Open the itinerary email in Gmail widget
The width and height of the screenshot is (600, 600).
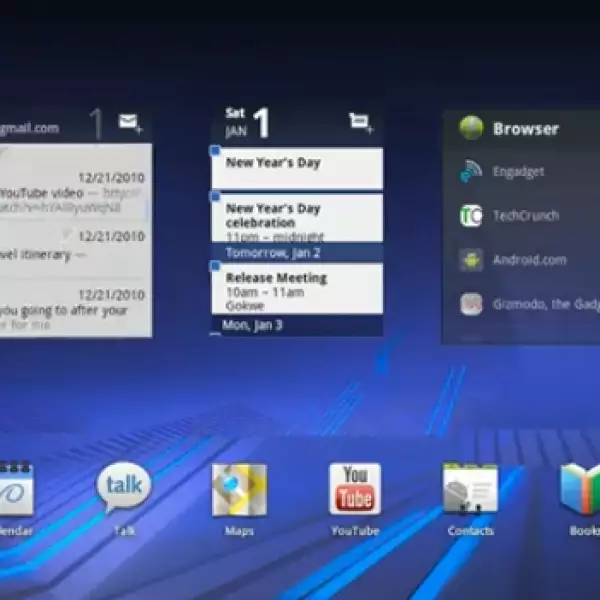(x=76, y=247)
